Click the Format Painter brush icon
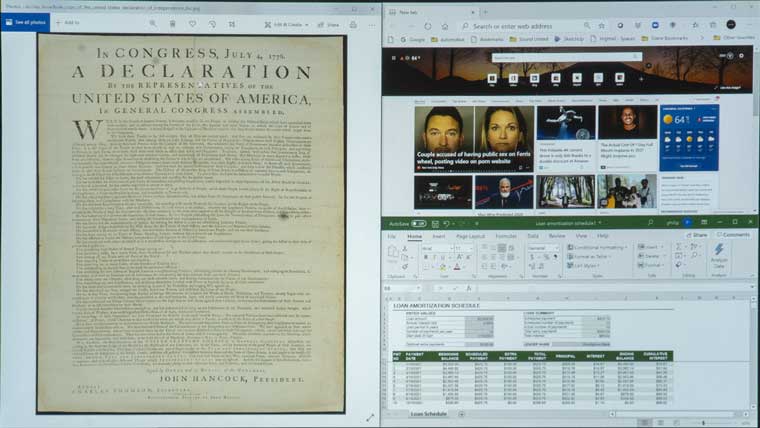 (405, 267)
